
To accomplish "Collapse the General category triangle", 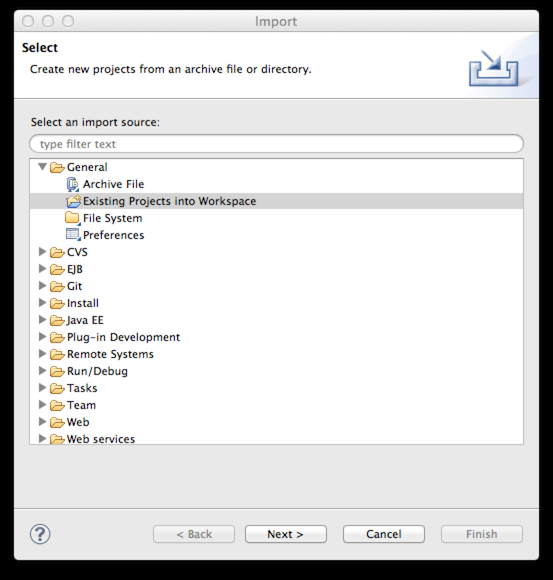I will point(43,167).
